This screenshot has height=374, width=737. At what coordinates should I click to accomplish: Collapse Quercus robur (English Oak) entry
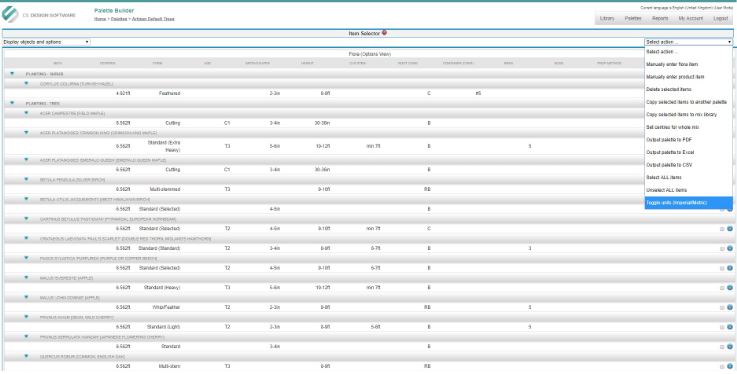tap(26, 356)
